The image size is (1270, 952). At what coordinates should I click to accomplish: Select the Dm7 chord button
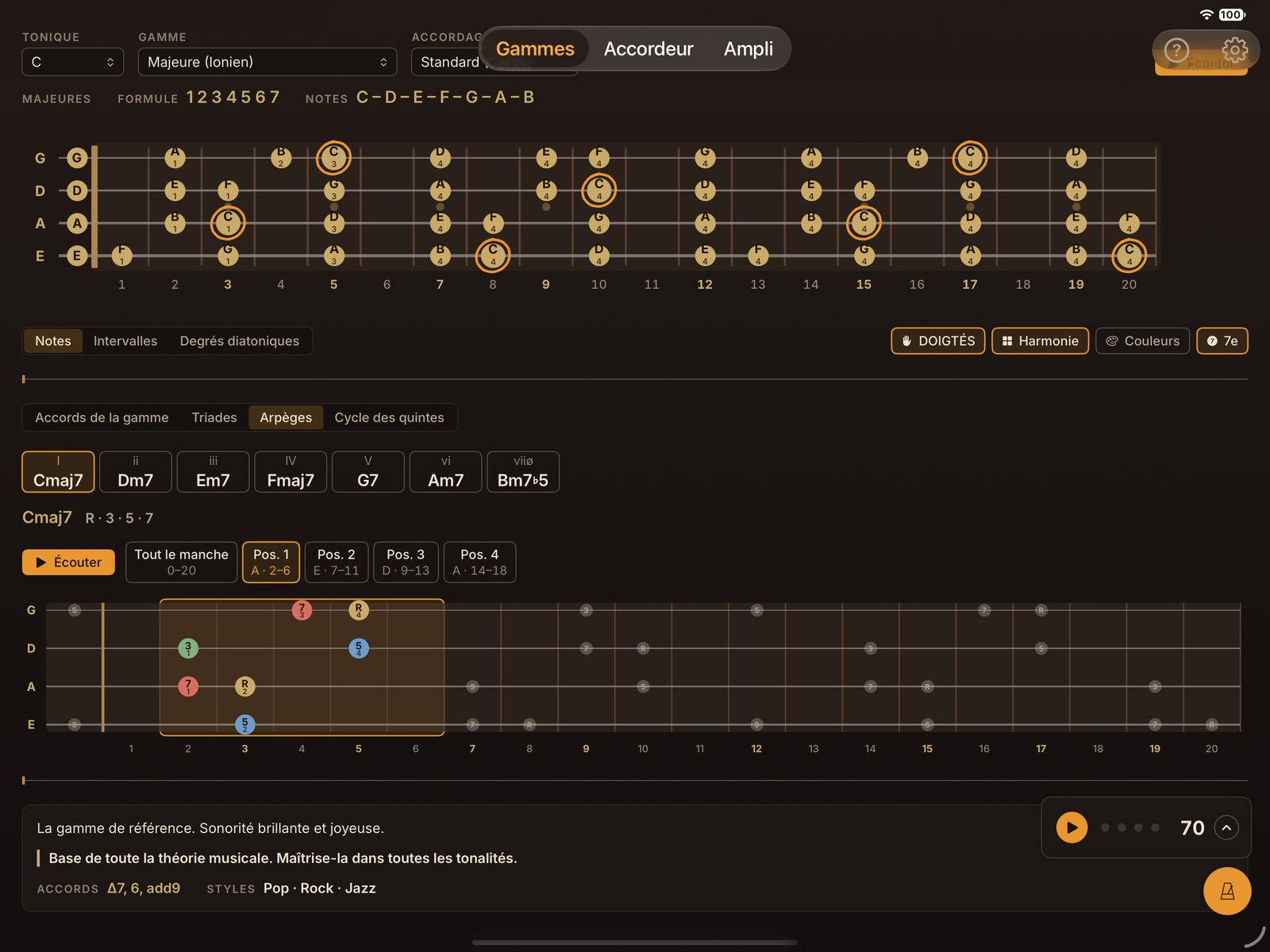coord(135,471)
